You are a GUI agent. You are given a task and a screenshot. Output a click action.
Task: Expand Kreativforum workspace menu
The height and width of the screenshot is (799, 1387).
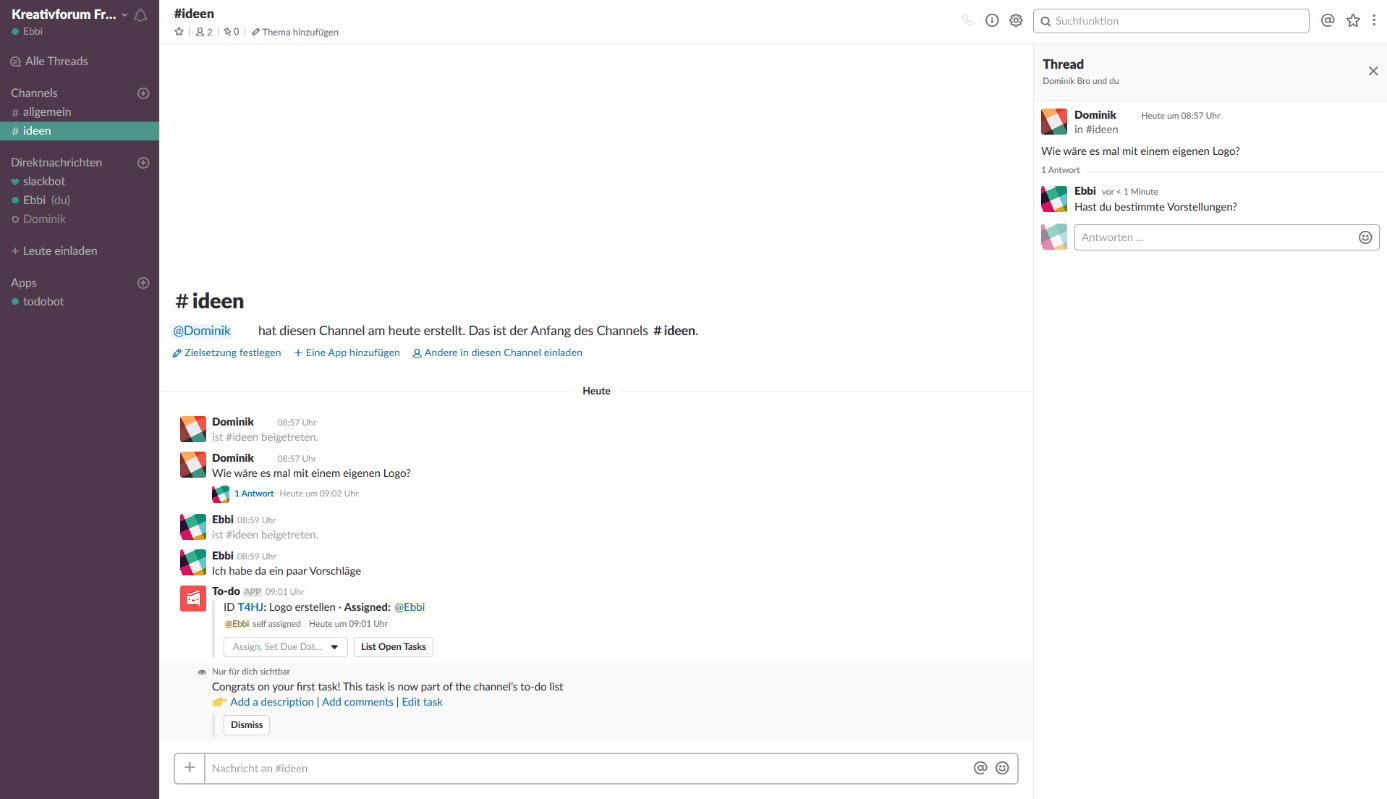coord(70,14)
